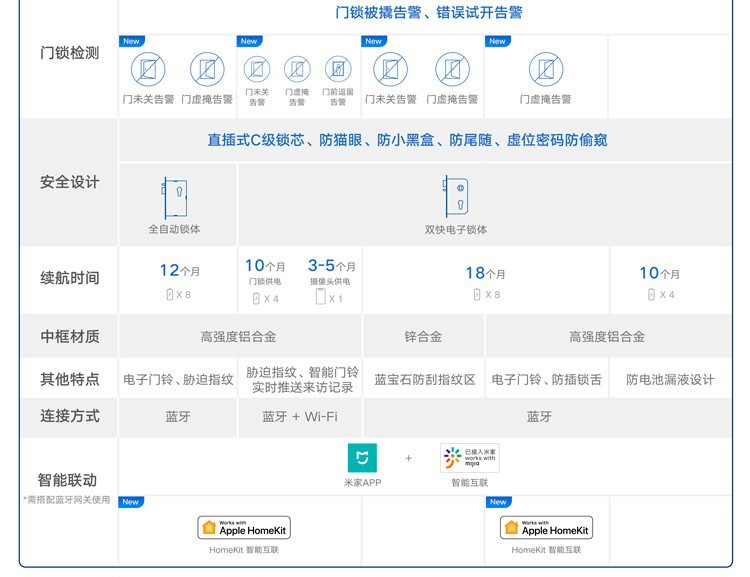Click the 10个月 value above 门锁供电
The image size is (750, 577).
point(265,266)
